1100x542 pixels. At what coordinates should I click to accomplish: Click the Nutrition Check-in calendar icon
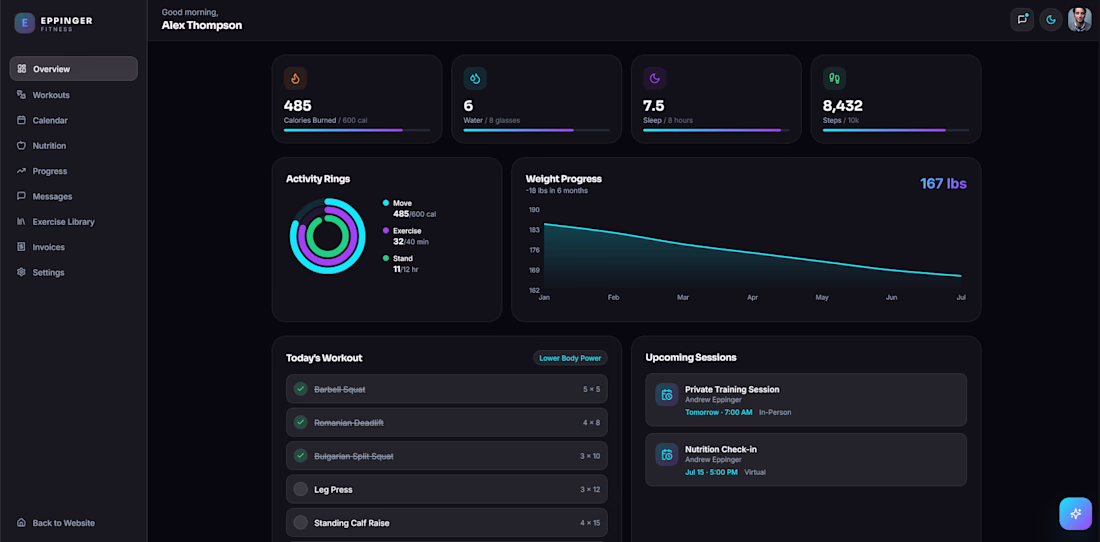click(666, 454)
